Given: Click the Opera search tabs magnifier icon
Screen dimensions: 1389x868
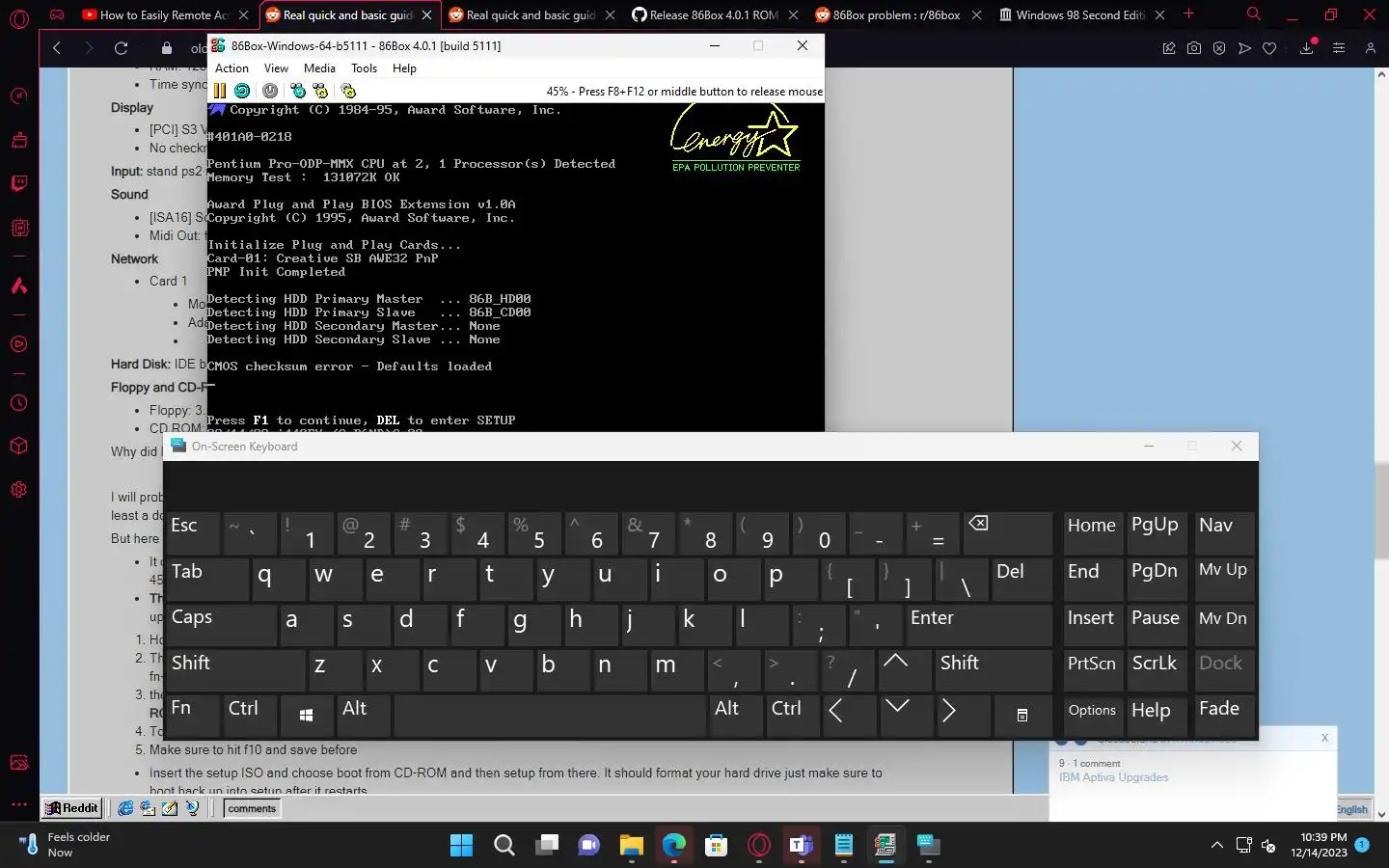Looking at the screenshot, I should (1253, 14).
